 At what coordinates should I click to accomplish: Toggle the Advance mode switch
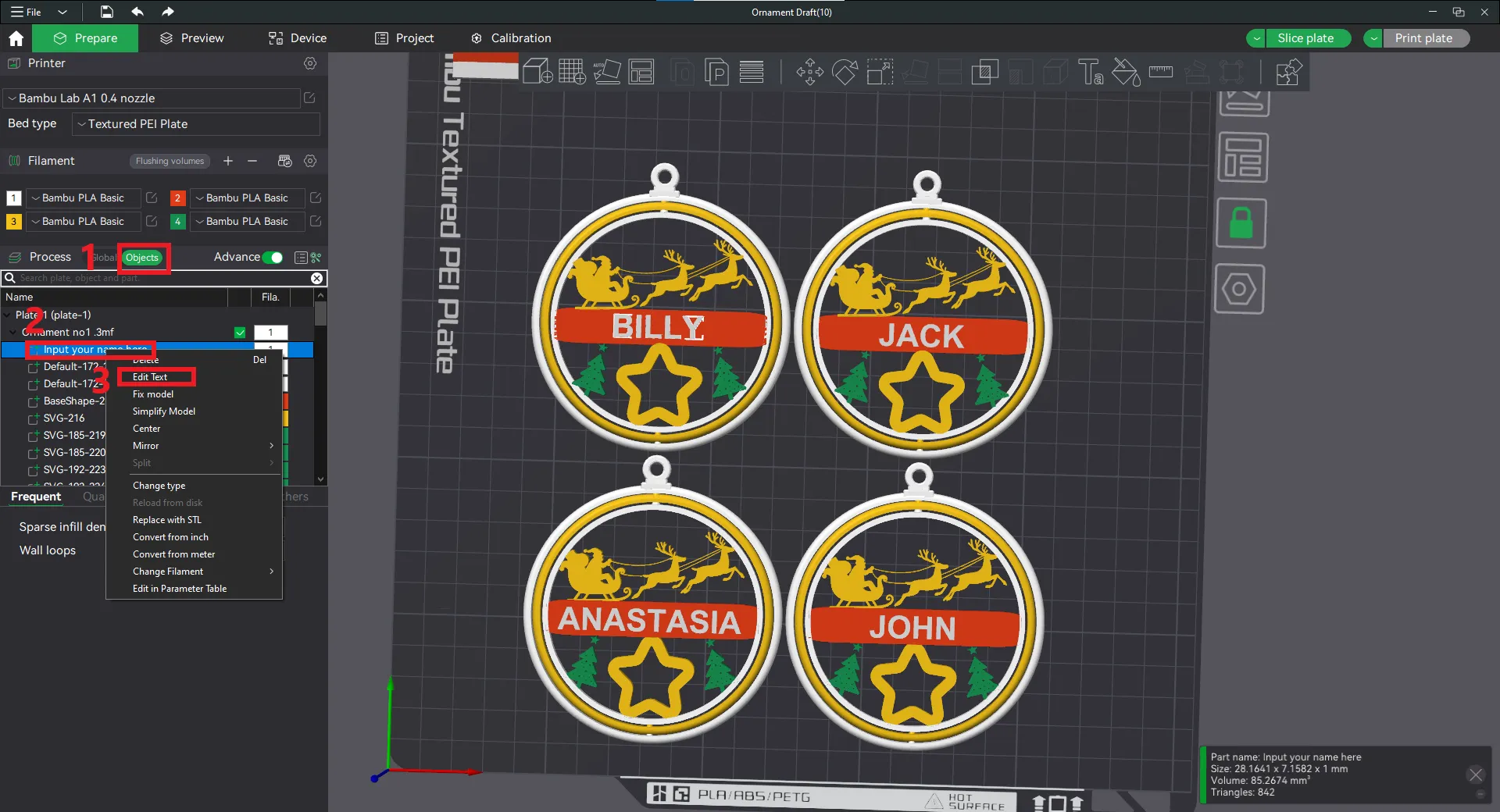point(273,258)
